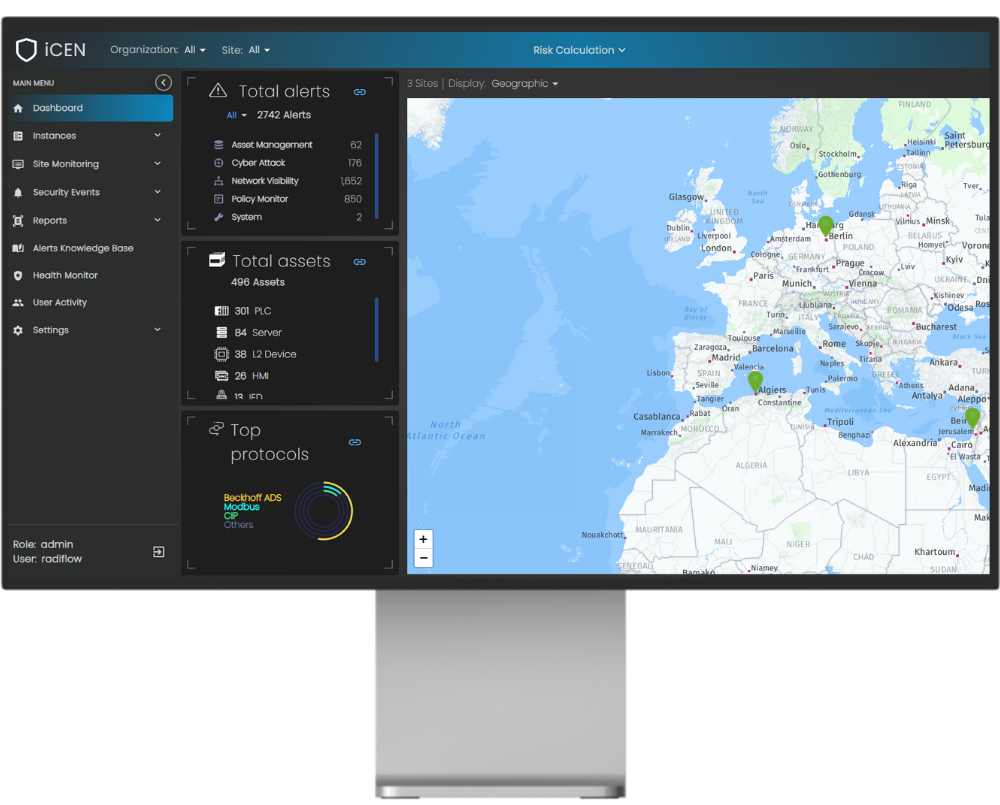1000x805 pixels.
Task: Open the Site All dropdown
Action: coord(259,50)
